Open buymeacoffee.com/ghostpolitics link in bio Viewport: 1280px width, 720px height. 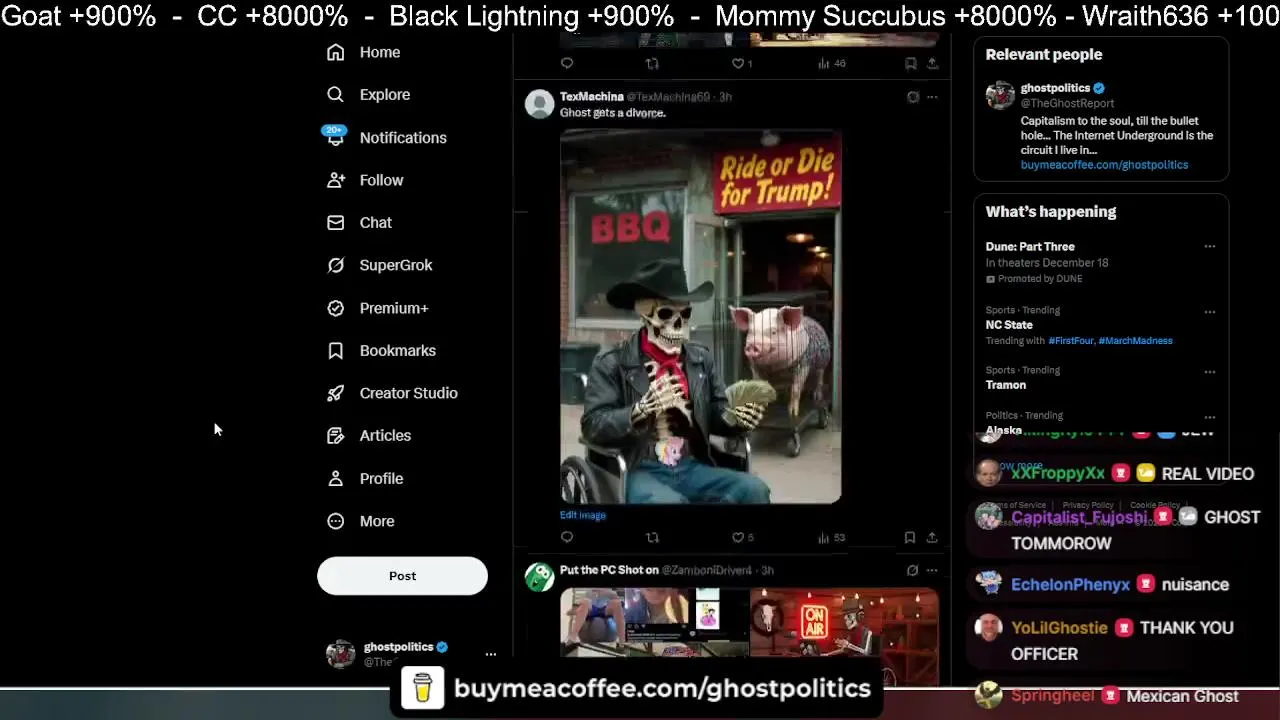(1104, 165)
